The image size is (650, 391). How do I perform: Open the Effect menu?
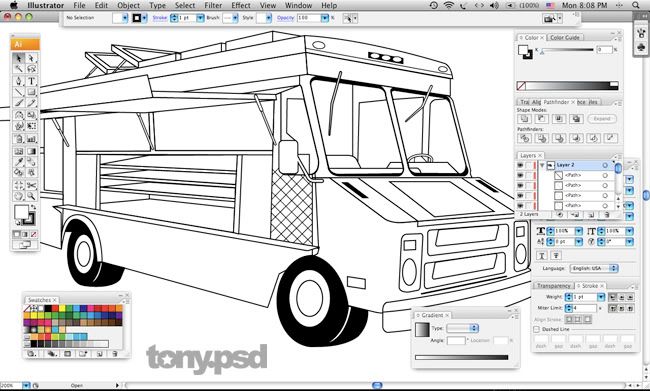(x=241, y=5)
